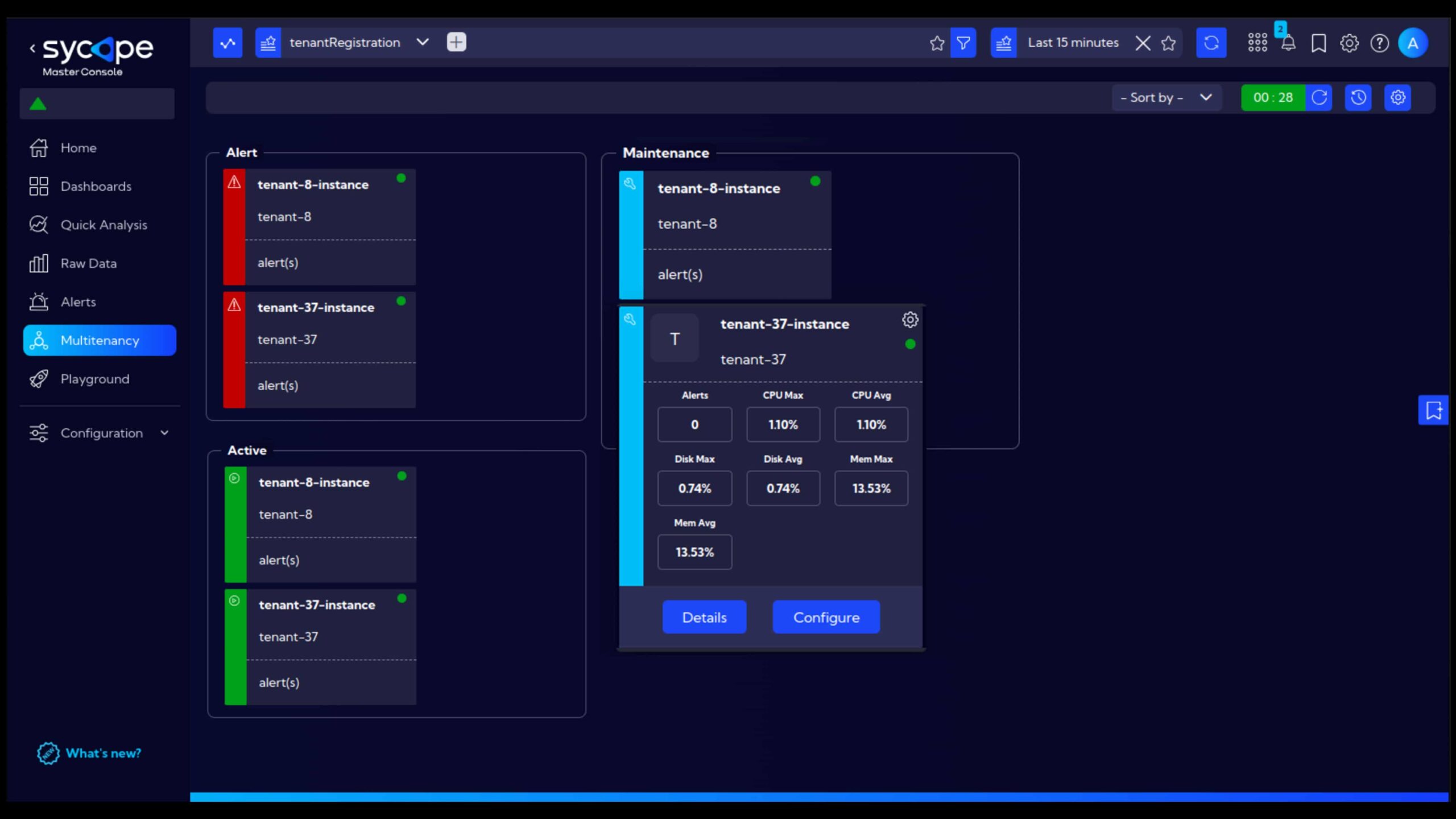Open the Sort by dropdown
Screen dimensions: 1456x819
(1165, 97)
